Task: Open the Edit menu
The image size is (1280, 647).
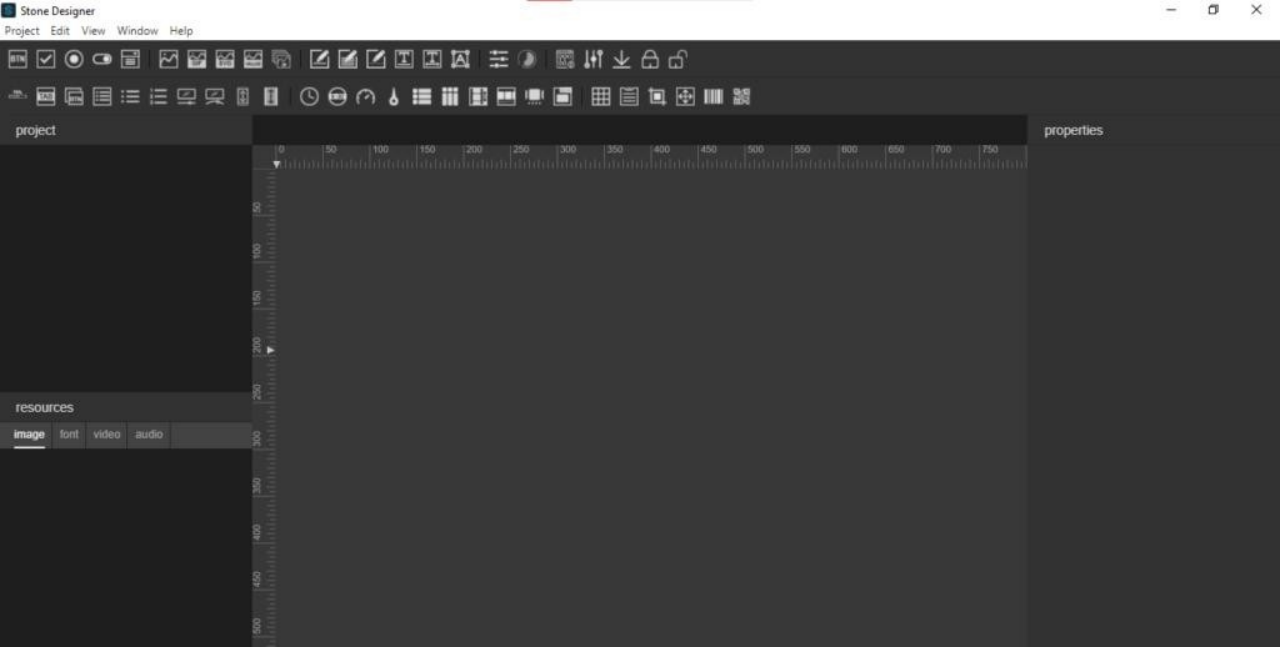Action: (60, 31)
